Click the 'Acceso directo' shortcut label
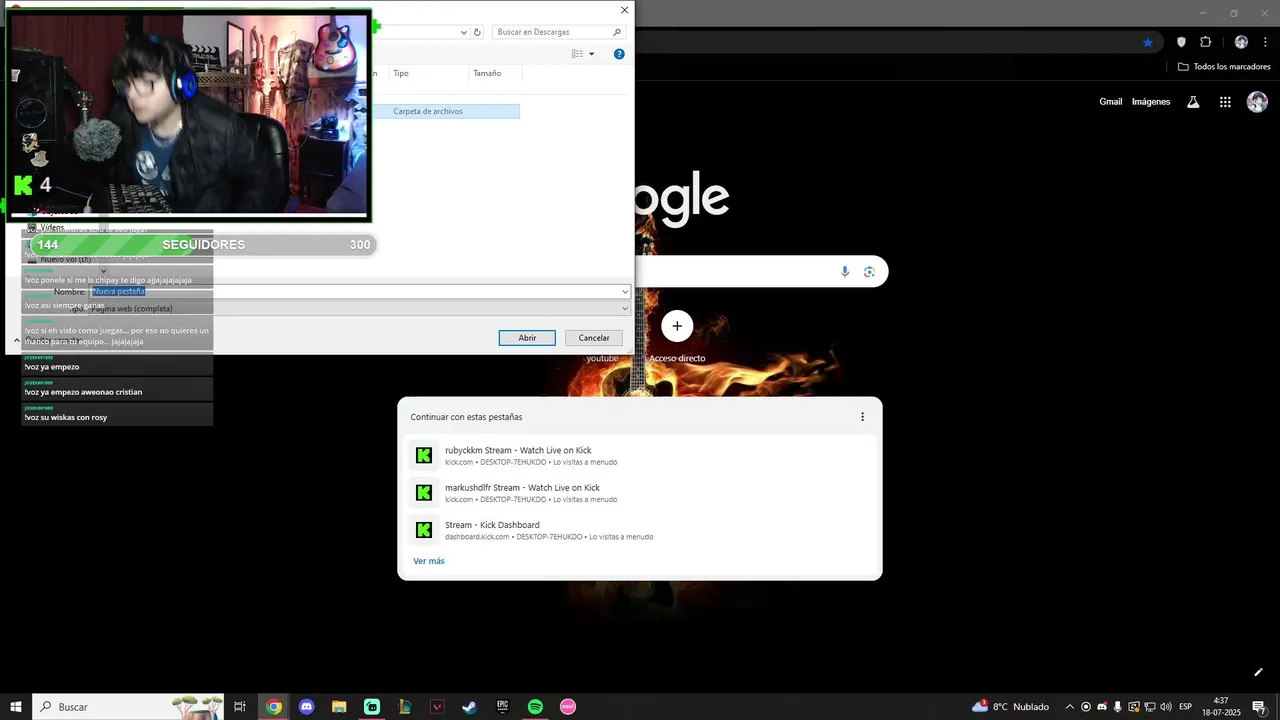 coord(677,358)
